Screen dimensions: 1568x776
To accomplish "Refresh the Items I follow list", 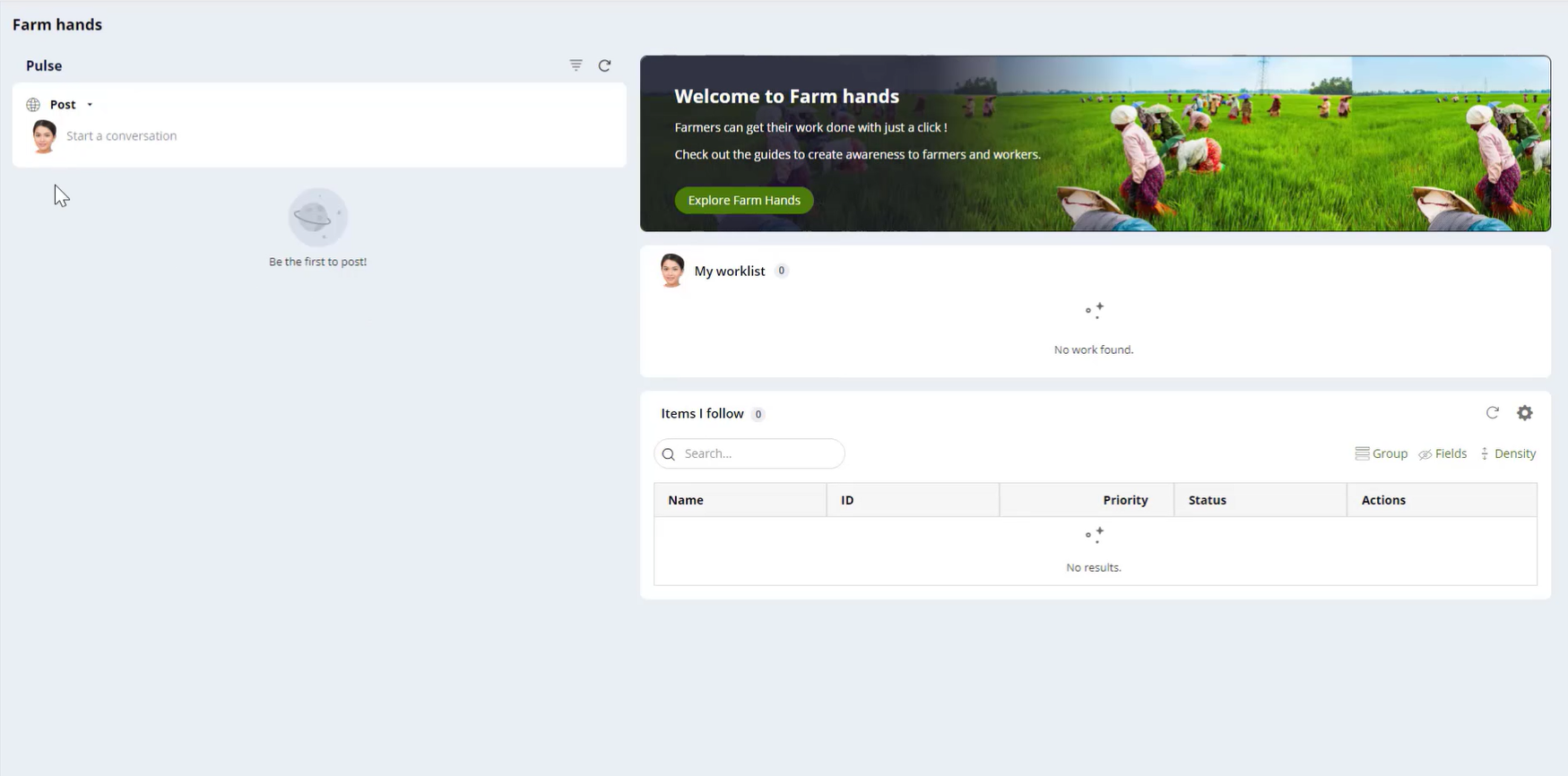I will (1493, 413).
